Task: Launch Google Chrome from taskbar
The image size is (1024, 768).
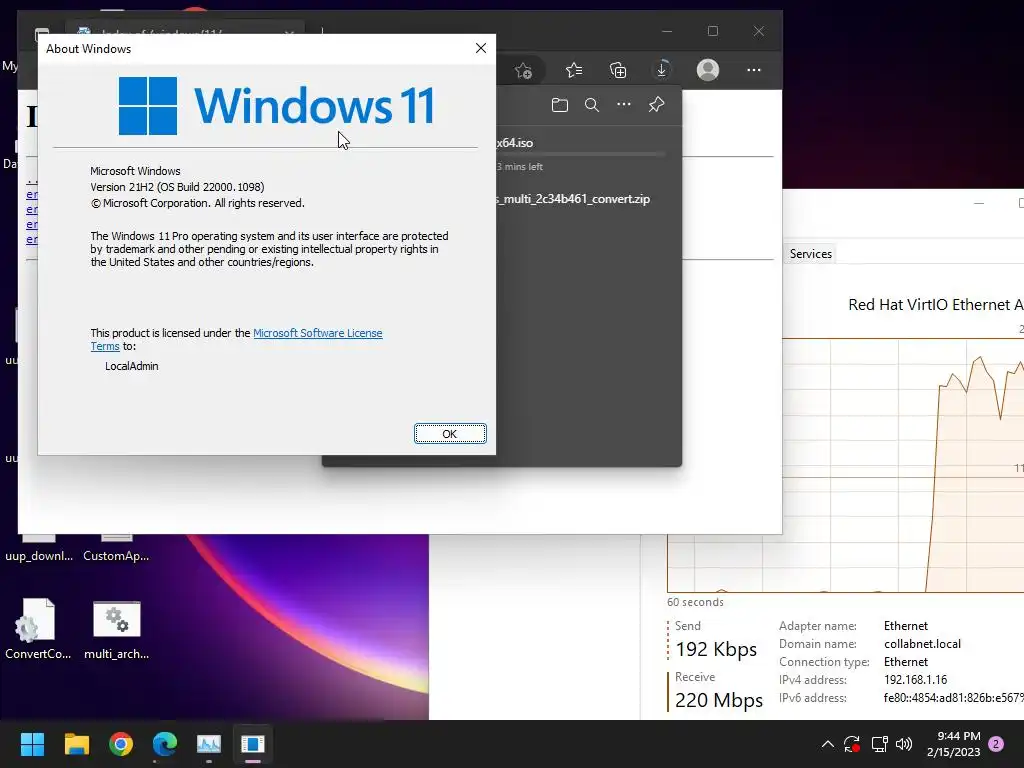Action: point(121,744)
